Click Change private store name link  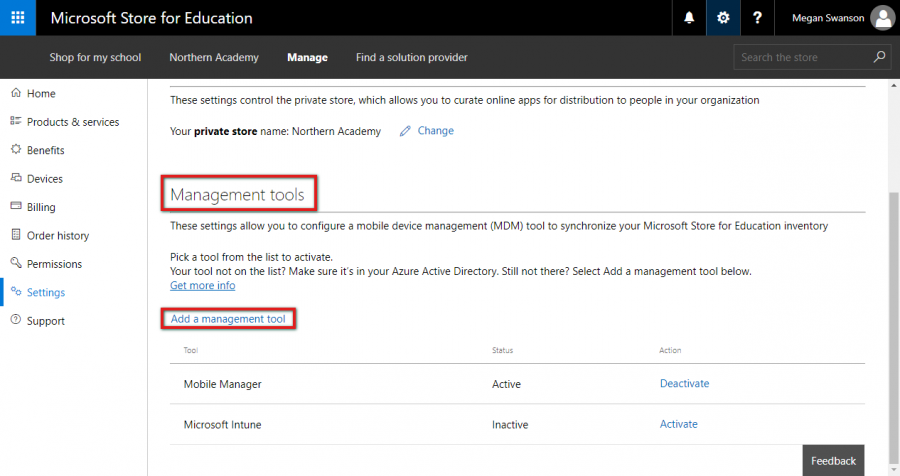(x=436, y=130)
